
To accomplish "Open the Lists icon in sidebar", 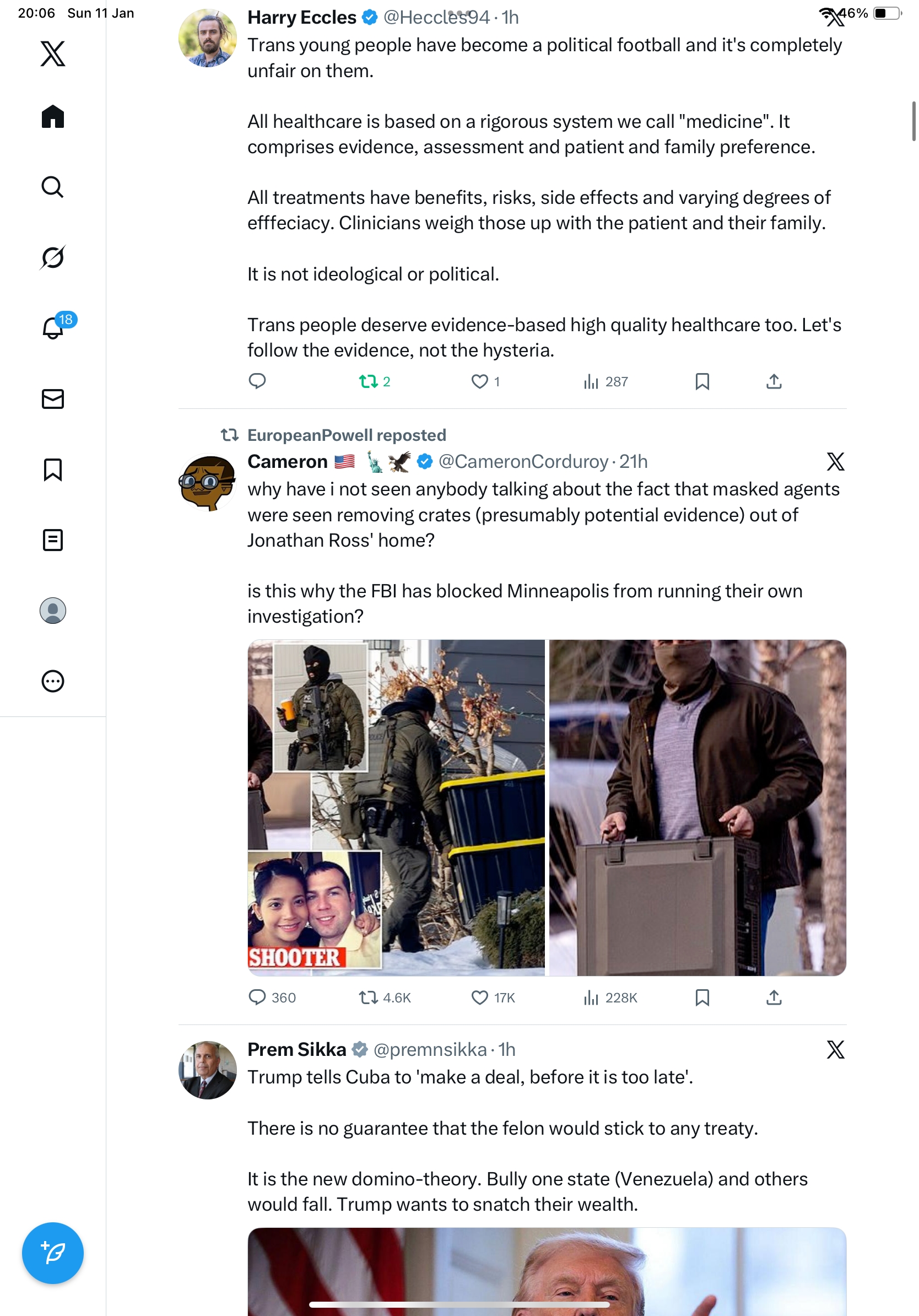I will pyautogui.click(x=53, y=540).
